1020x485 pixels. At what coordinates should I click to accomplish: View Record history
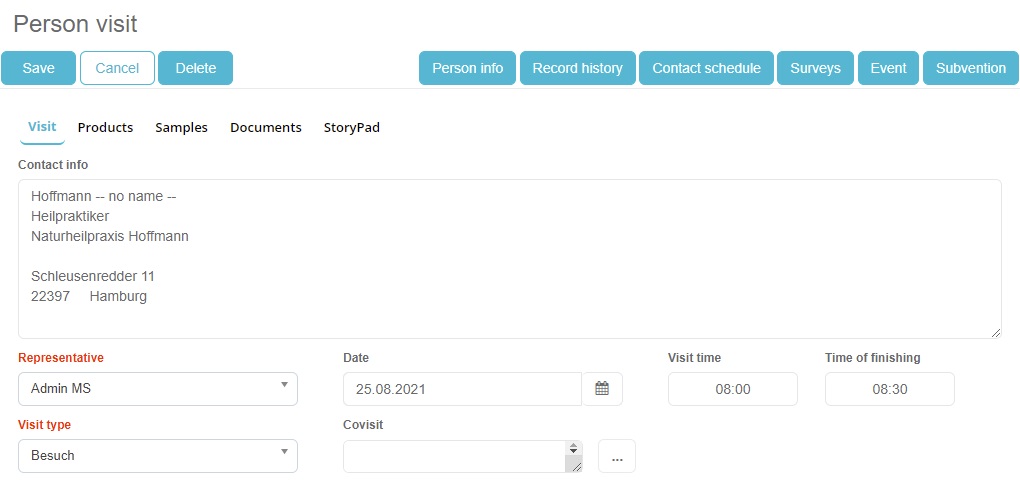(x=577, y=68)
